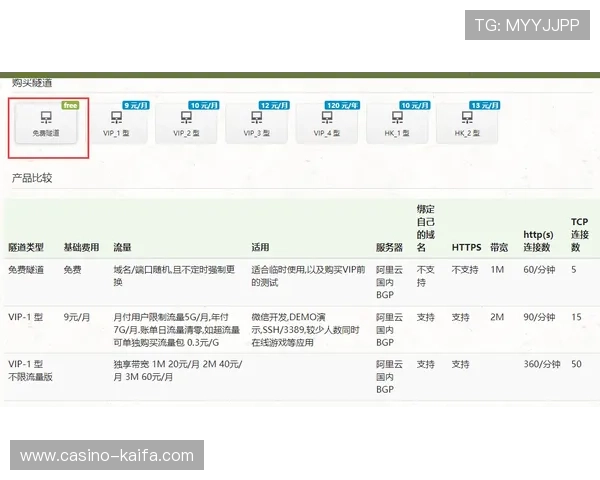The height and width of the screenshot is (480, 600).
Task: Click the 带宽 column header
Action: [499, 248]
